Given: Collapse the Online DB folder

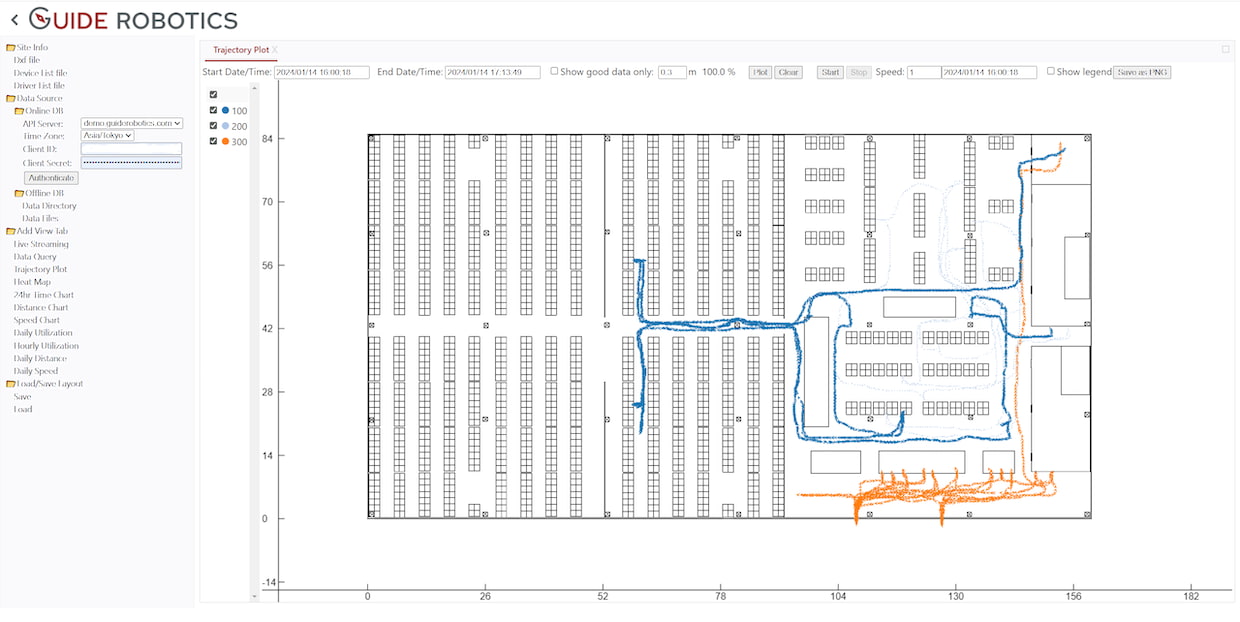Looking at the screenshot, I should [19, 111].
